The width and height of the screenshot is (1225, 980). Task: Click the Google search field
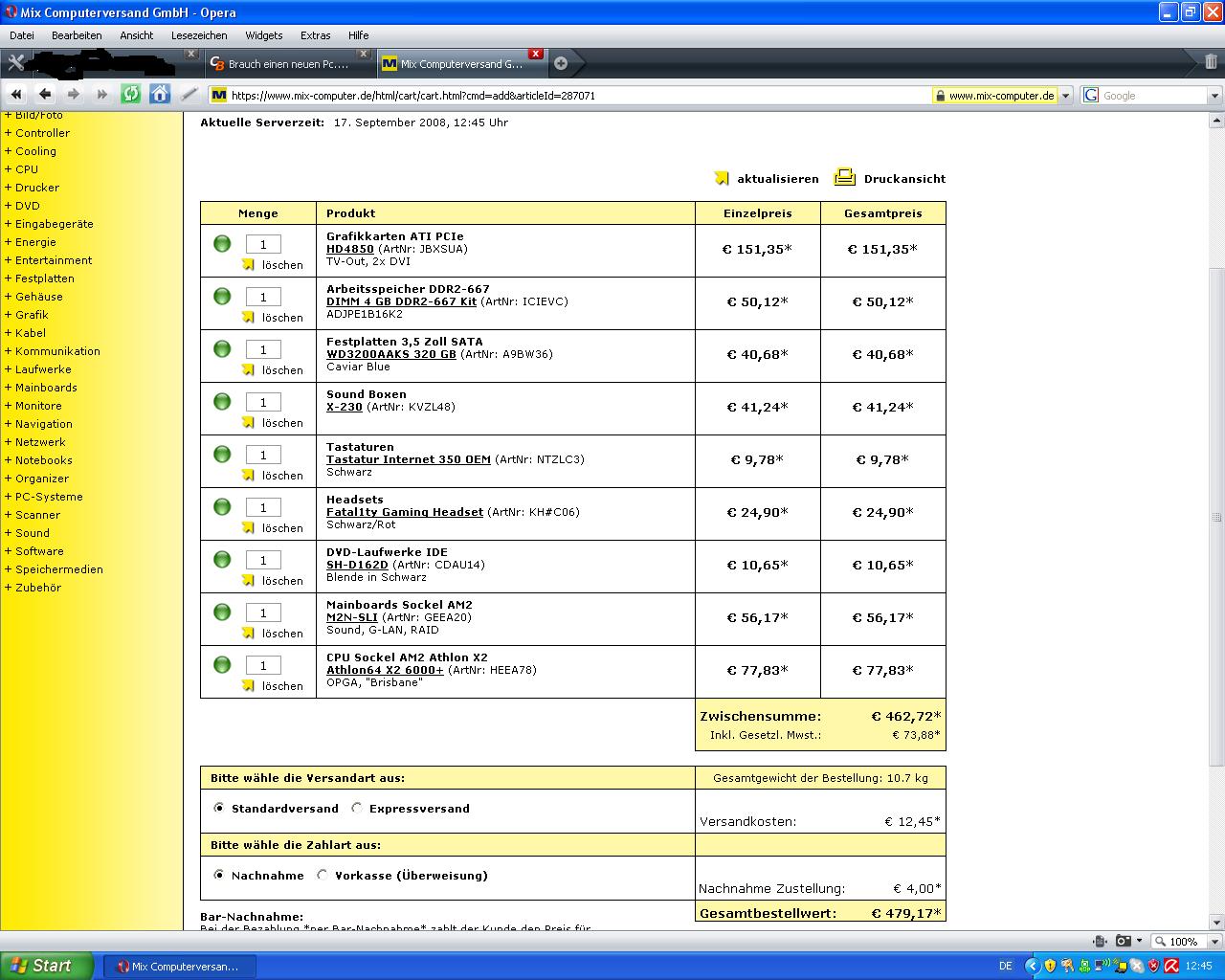pos(1152,96)
